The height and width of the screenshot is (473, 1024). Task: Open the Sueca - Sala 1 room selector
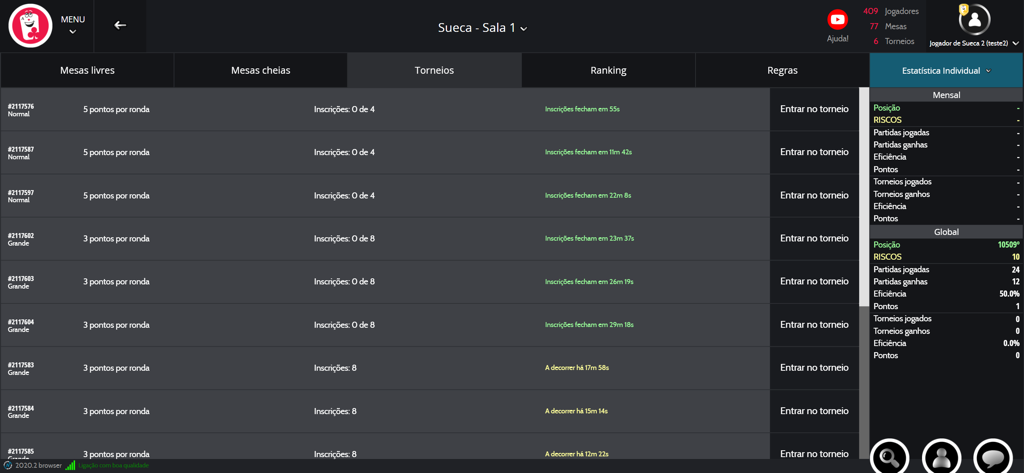482,27
